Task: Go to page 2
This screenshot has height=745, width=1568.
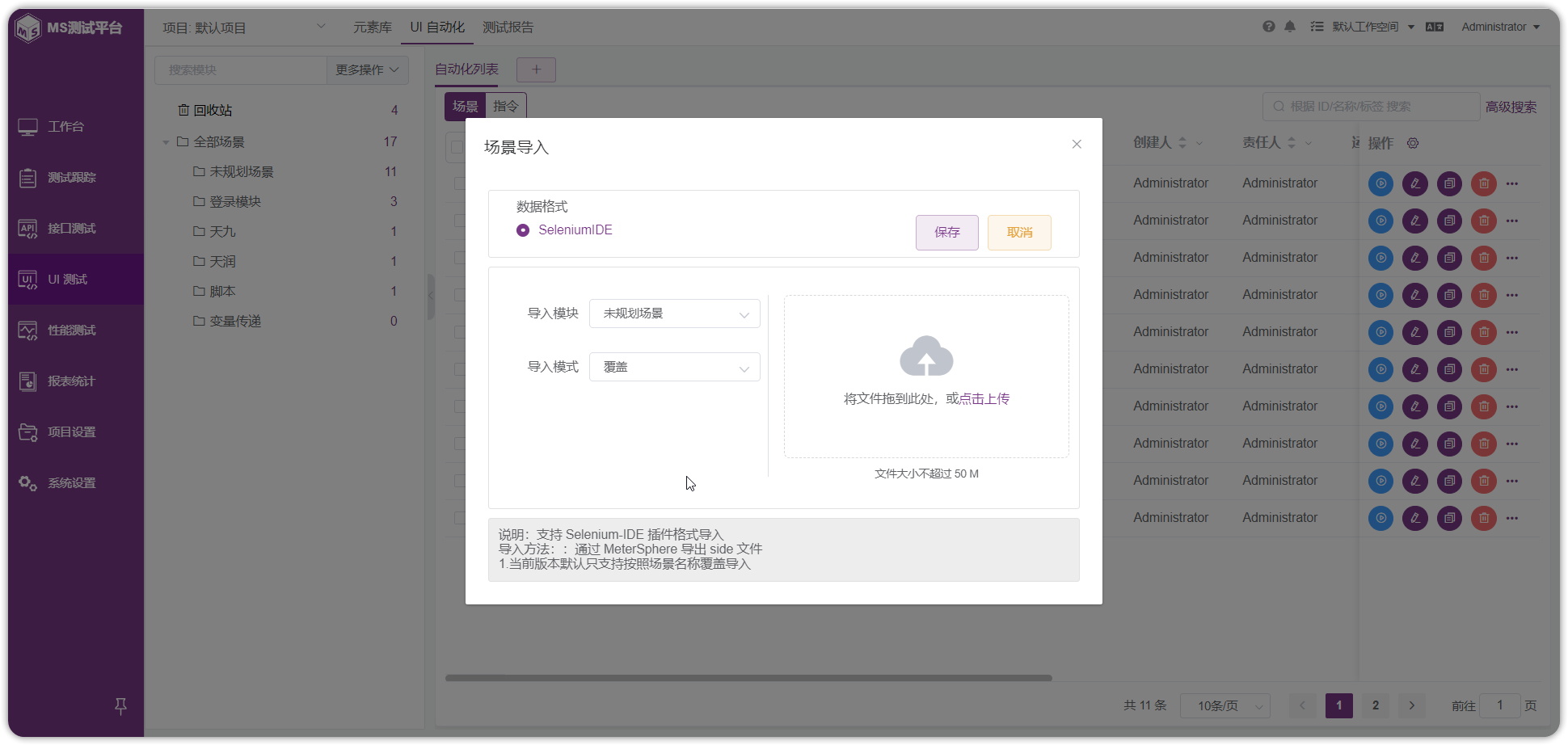Action: [1376, 705]
